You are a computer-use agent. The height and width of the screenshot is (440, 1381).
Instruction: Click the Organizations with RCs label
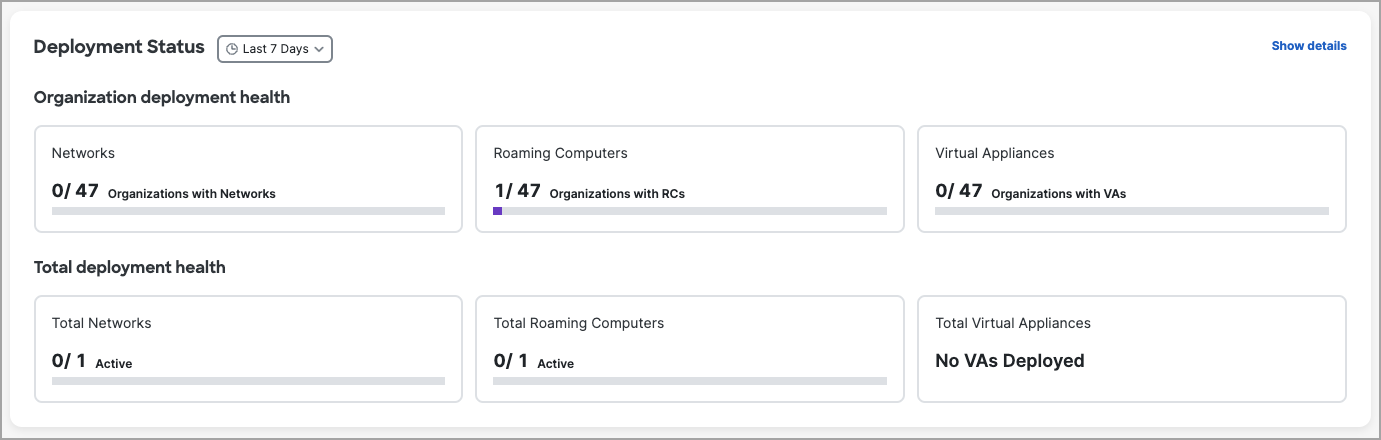pos(617,194)
